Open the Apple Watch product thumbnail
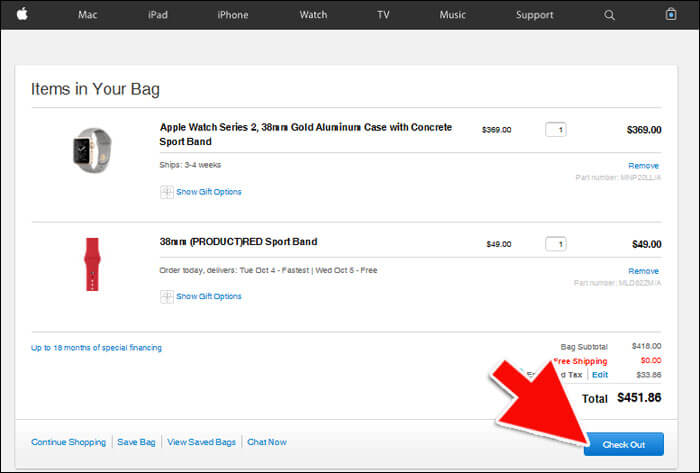The height and width of the screenshot is (473, 700). pos(92,150)
